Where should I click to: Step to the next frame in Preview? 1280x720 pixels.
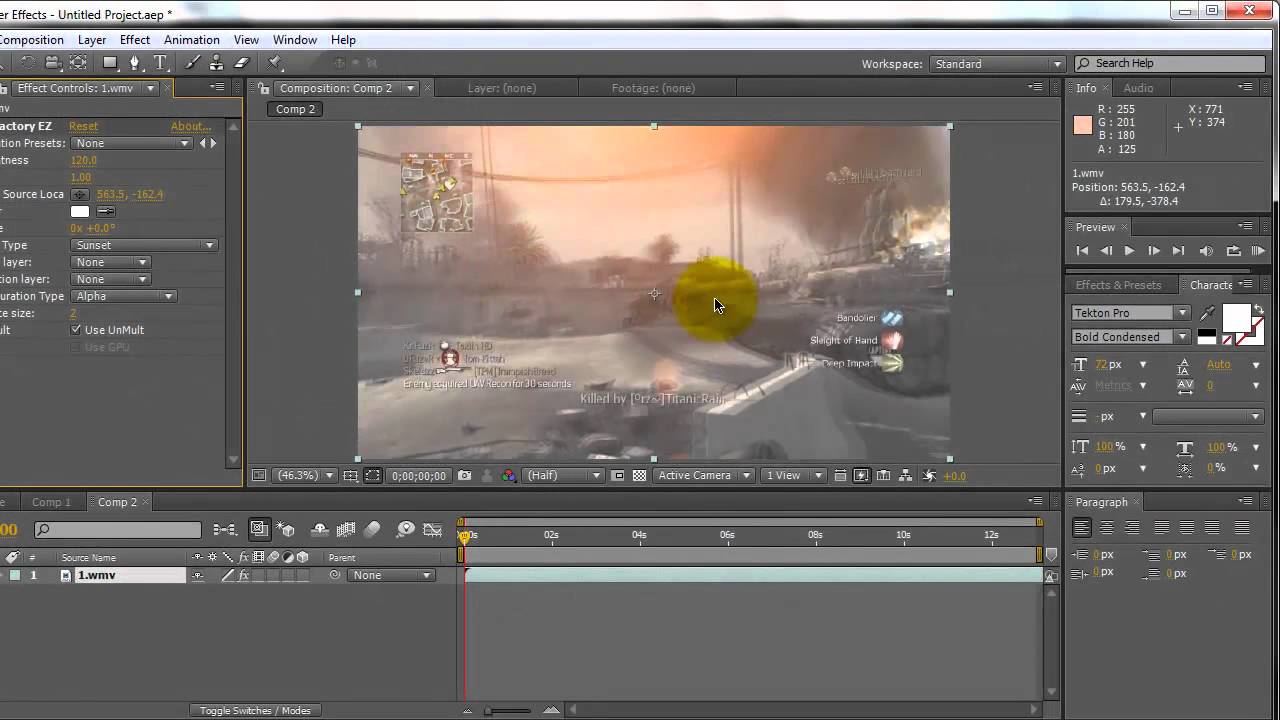click(1154, 251)
